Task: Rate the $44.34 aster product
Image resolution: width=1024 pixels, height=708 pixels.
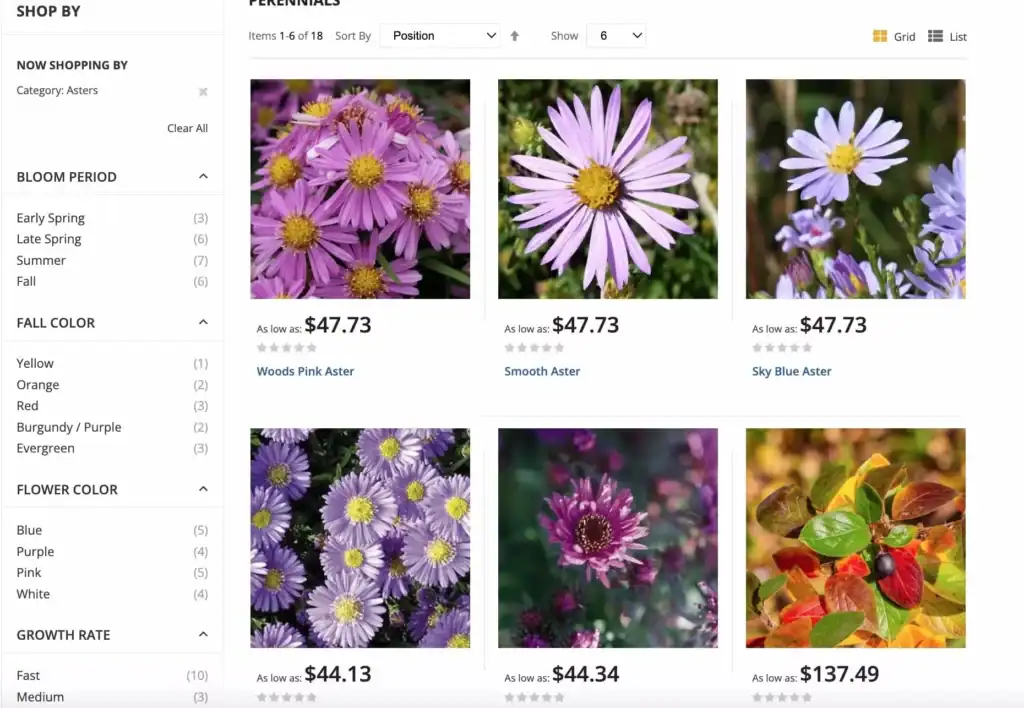Action: point(531,697)
